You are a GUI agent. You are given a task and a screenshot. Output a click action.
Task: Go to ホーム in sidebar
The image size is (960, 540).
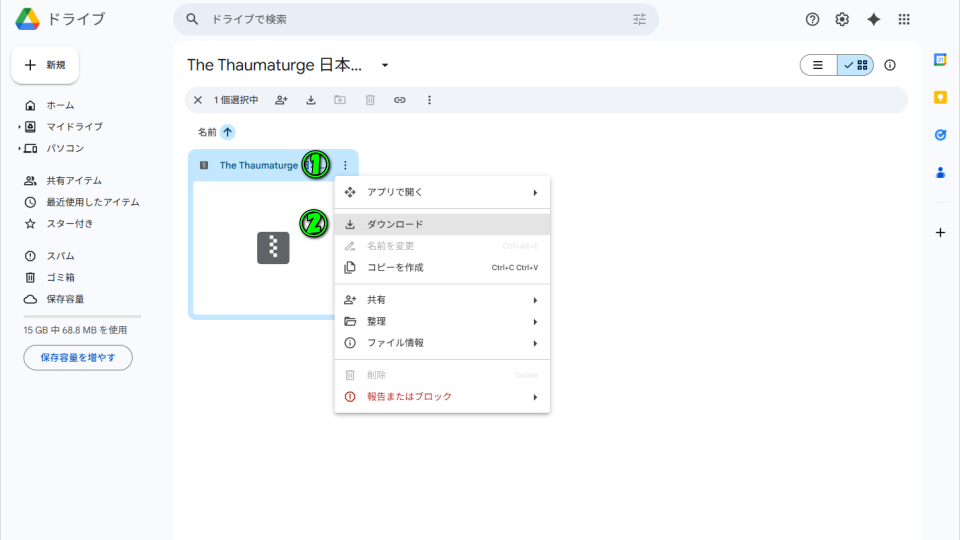click(x=60, y=105)
